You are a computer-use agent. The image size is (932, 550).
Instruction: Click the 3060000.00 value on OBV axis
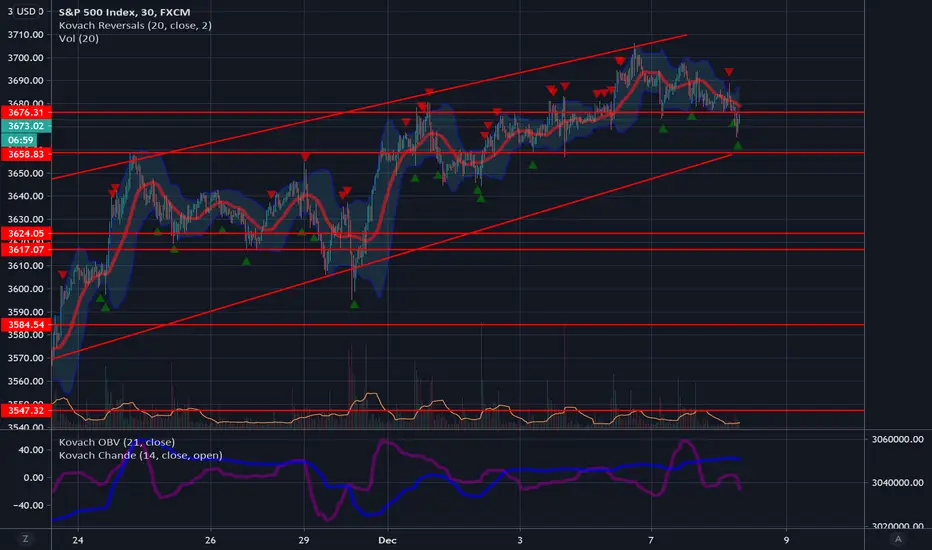pos(898,439)
